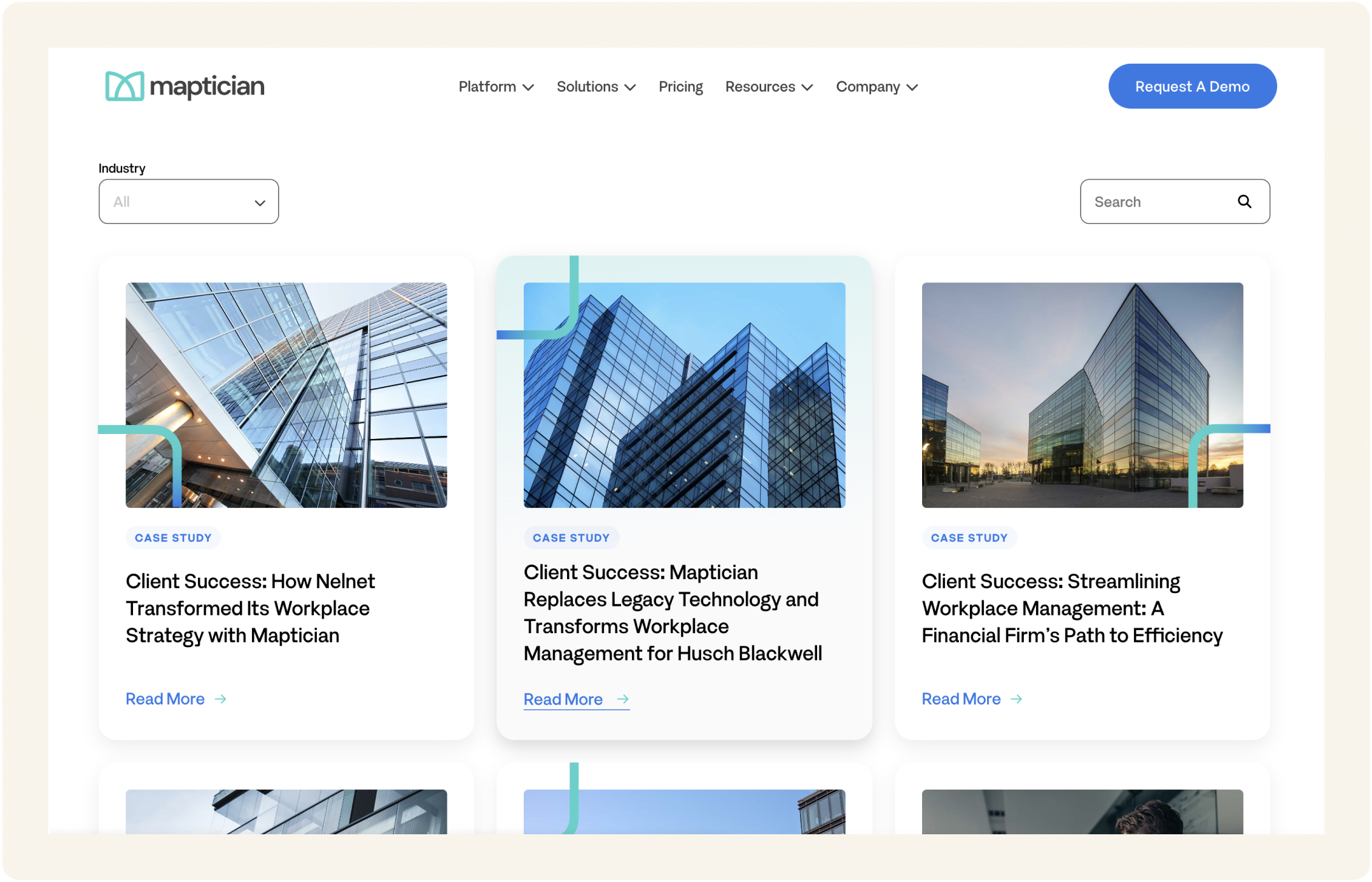Viewport: 1372px width, 882px height.
Task: Expand the Solutions menu chevron
Action: click(630, 87)
